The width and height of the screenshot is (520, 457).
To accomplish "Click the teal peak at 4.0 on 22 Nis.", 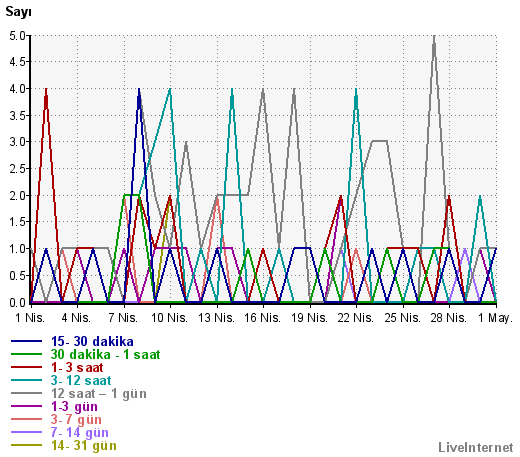I will tap(356, 89).
